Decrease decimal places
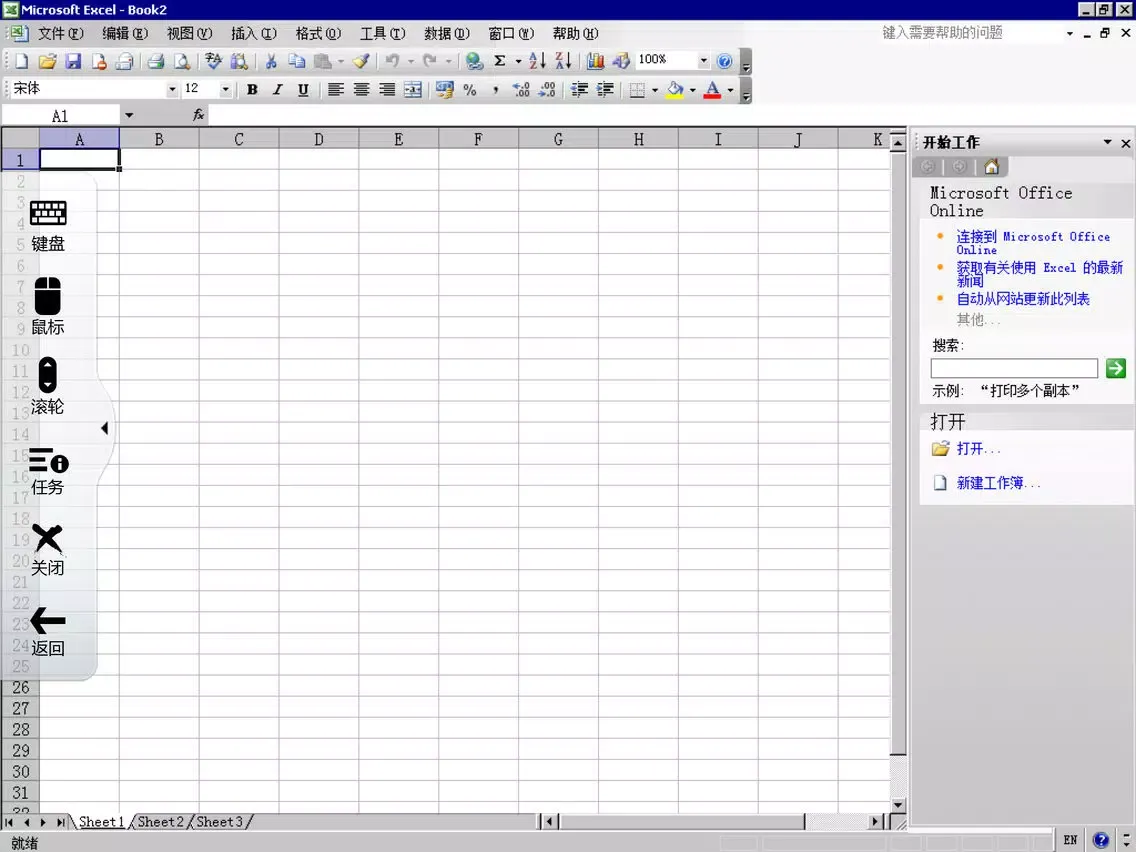This screenshot has height=852, width=1136. (547, 90)
